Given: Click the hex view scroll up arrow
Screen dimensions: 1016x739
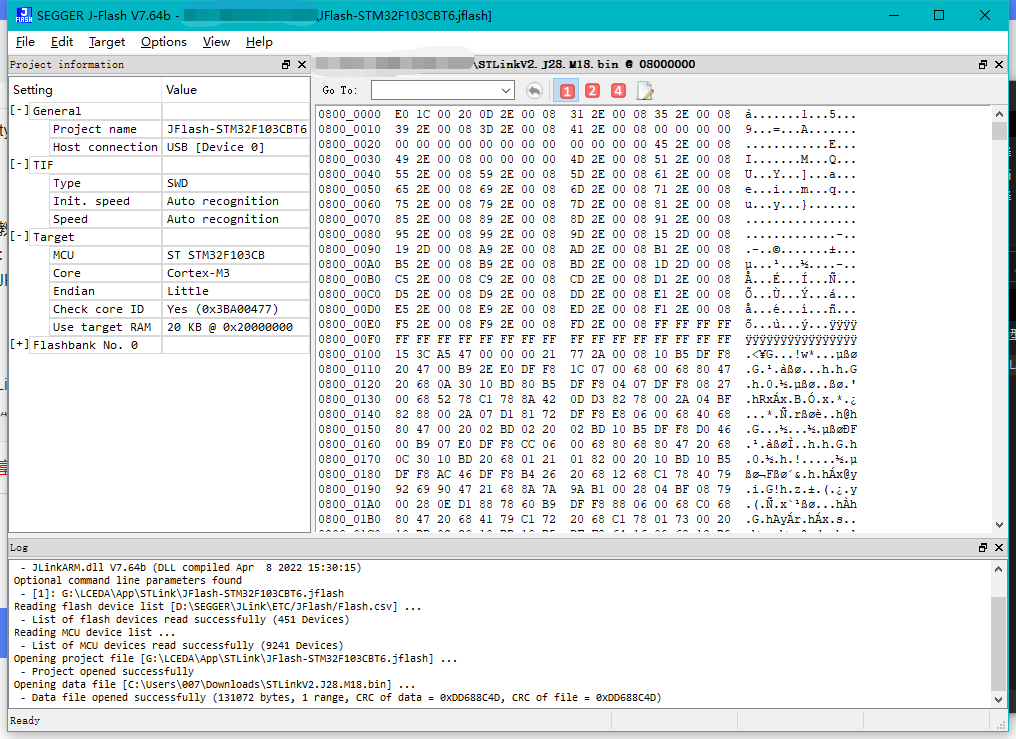Looking at the screenshot, I should point(999,114).
